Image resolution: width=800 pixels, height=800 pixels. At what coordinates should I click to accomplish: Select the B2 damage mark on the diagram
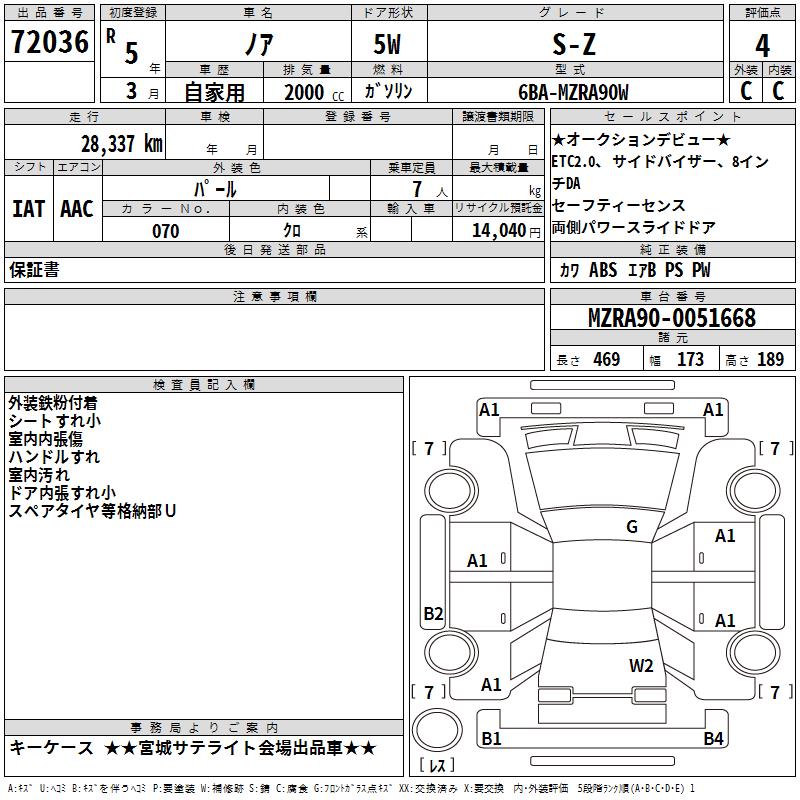click(433, 614)
